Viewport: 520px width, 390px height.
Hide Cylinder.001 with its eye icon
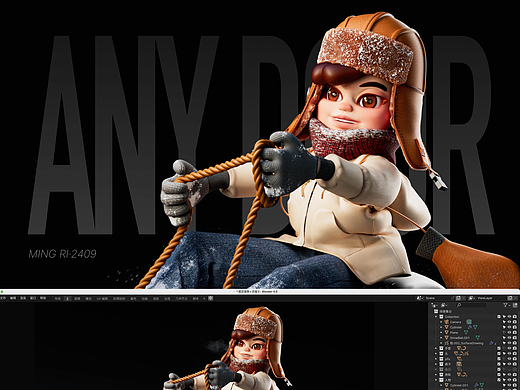click(x=509, y=385)
